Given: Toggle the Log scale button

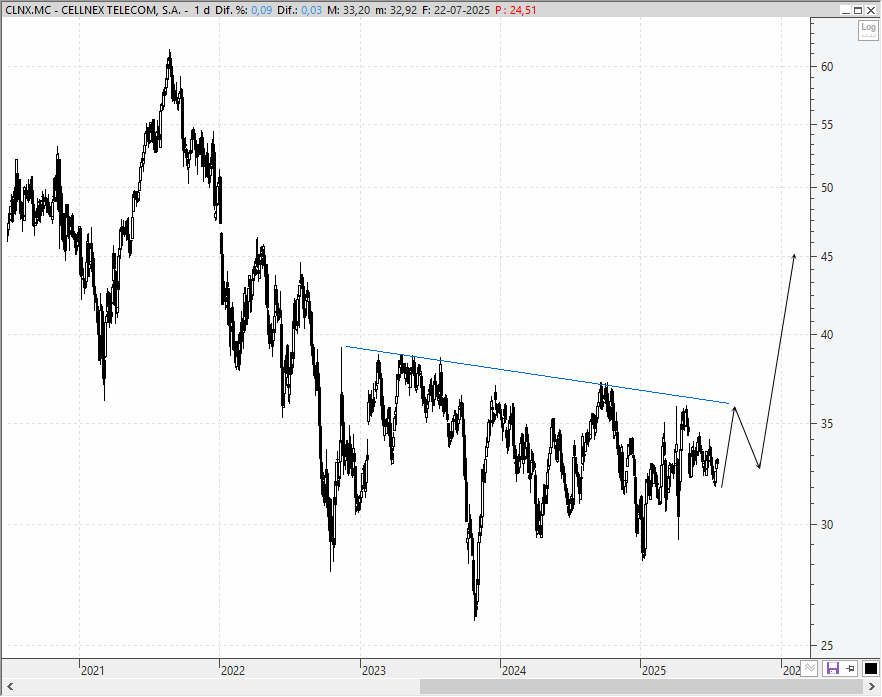Looking at the screenshot, I should (868, 30).
